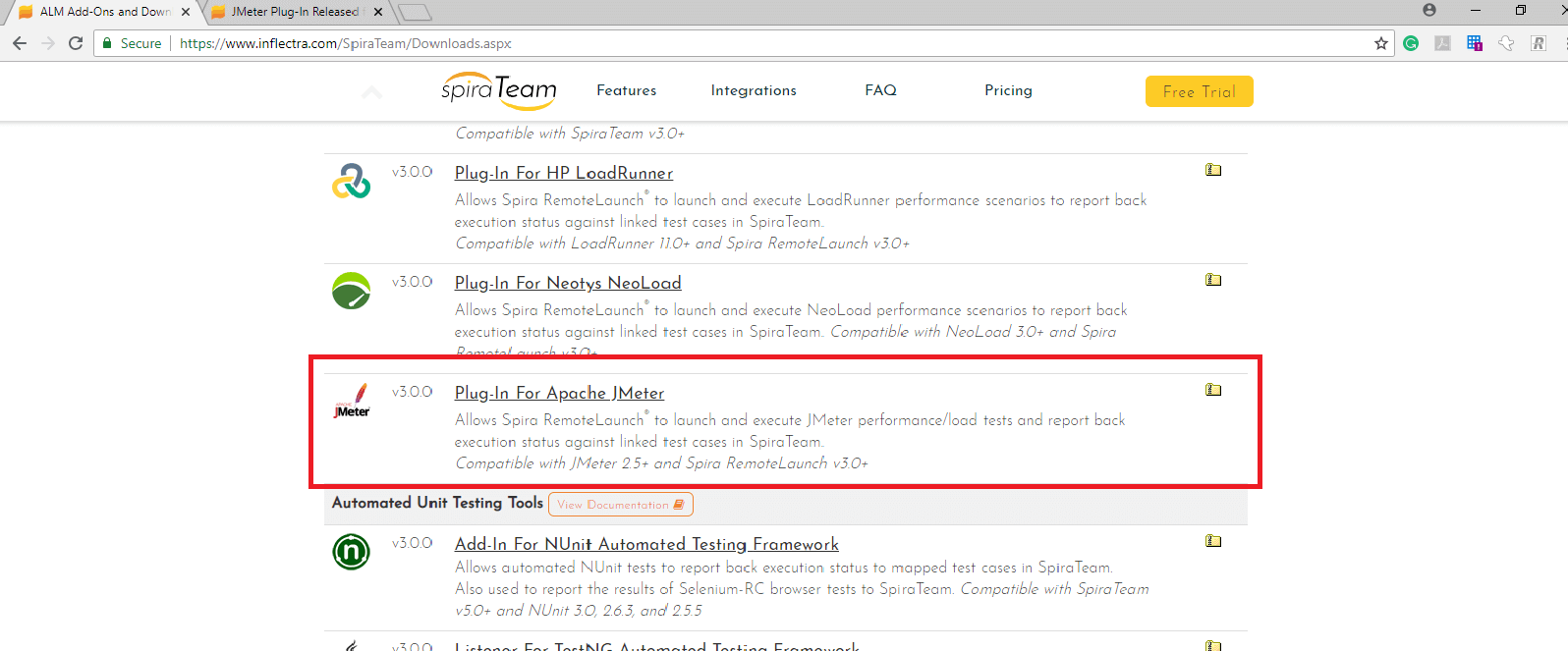Click the v3.0.0 version next to NUnit

[412, 543]
